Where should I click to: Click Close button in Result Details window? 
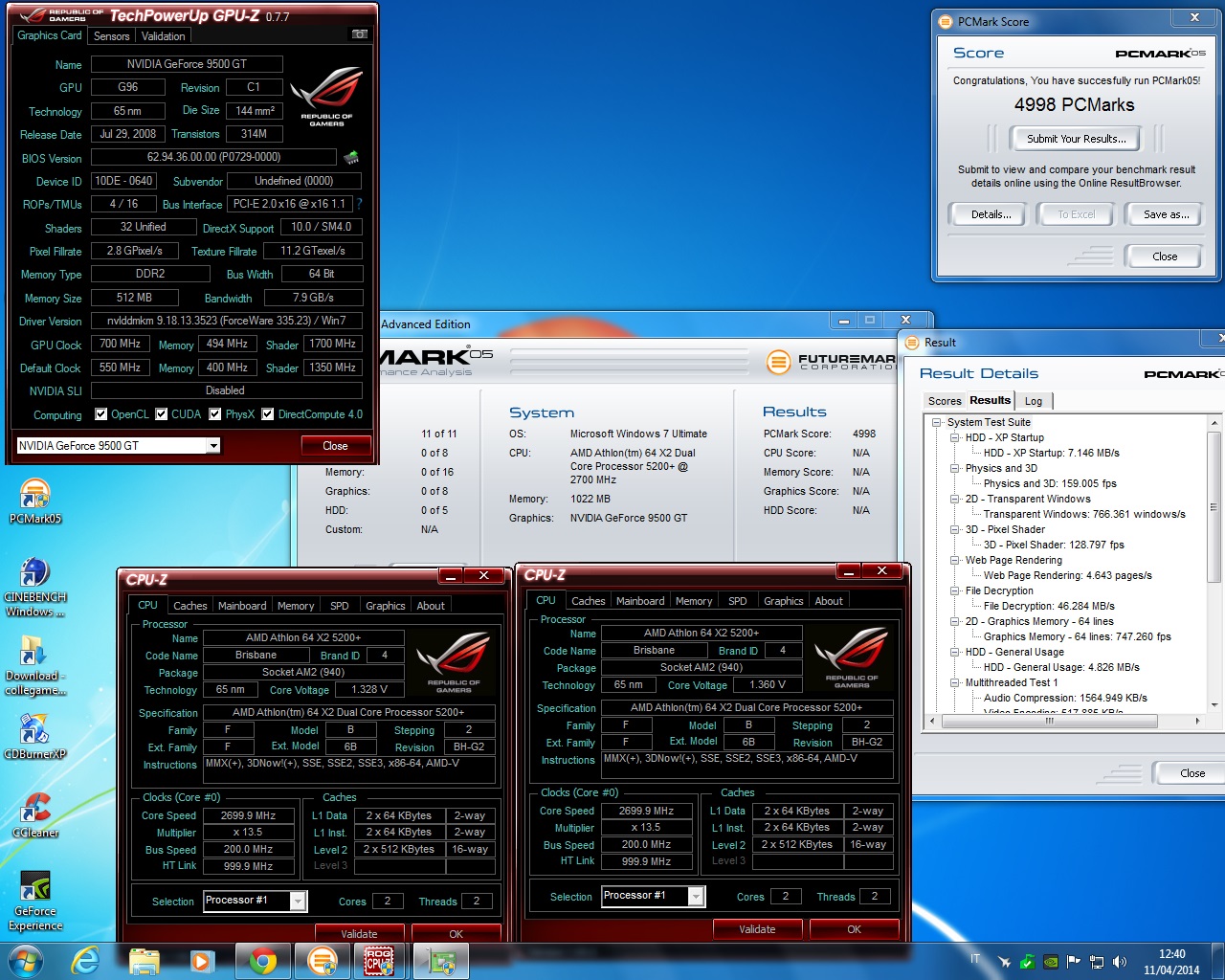pos(1192,772)
